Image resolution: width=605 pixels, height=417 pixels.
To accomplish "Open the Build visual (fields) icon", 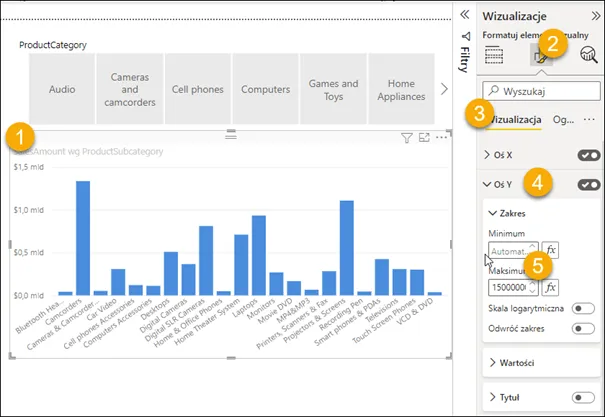I will tap(494, 55).
